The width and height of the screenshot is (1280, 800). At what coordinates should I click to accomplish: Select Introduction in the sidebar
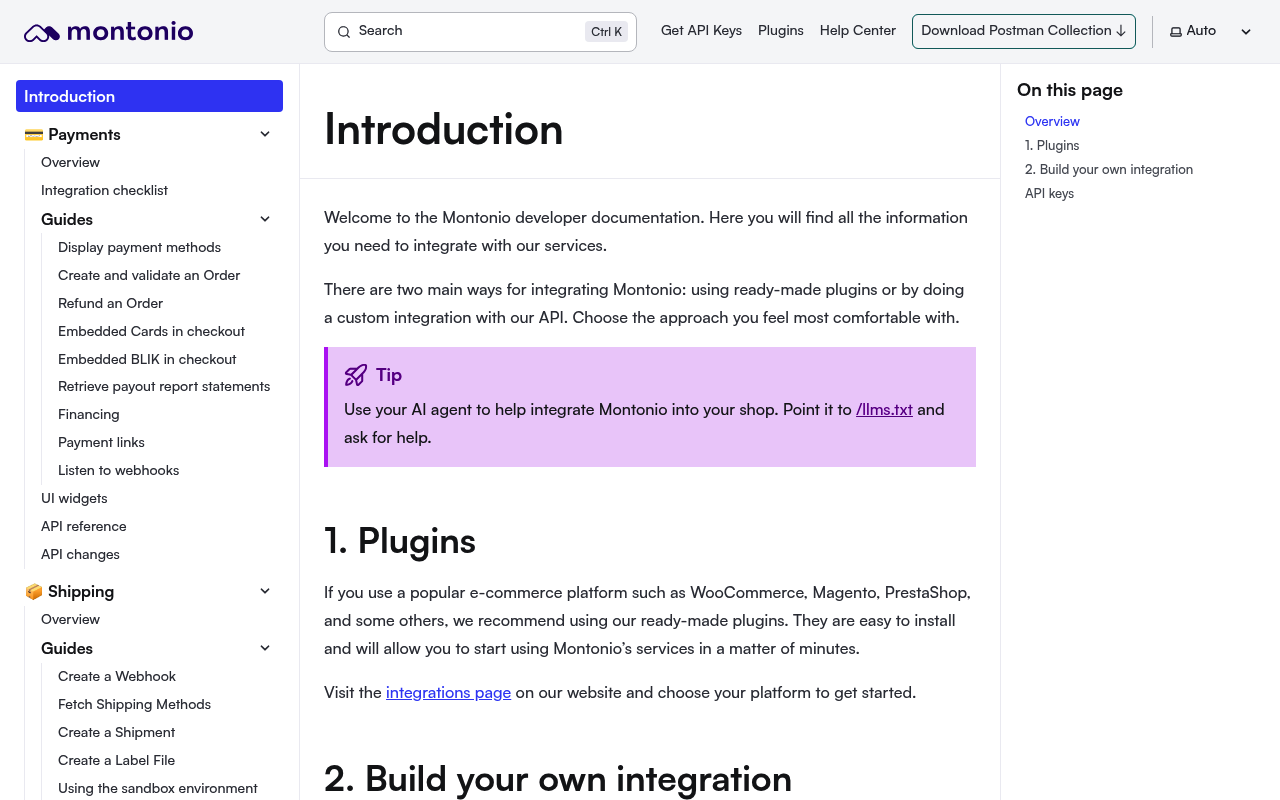pos(149,96)
